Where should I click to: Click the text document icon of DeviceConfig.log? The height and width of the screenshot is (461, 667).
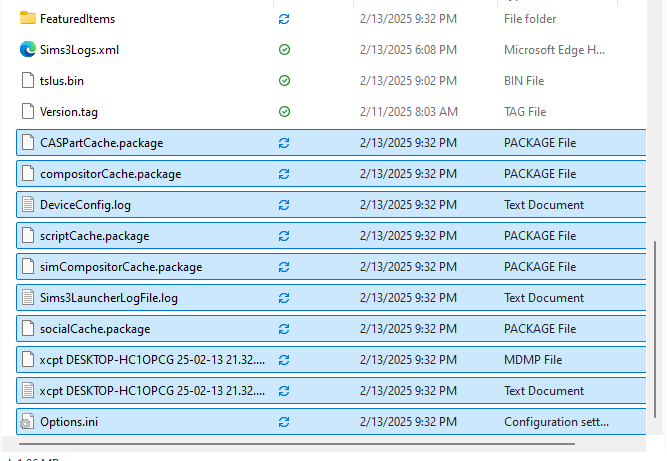tap(28, 205)
